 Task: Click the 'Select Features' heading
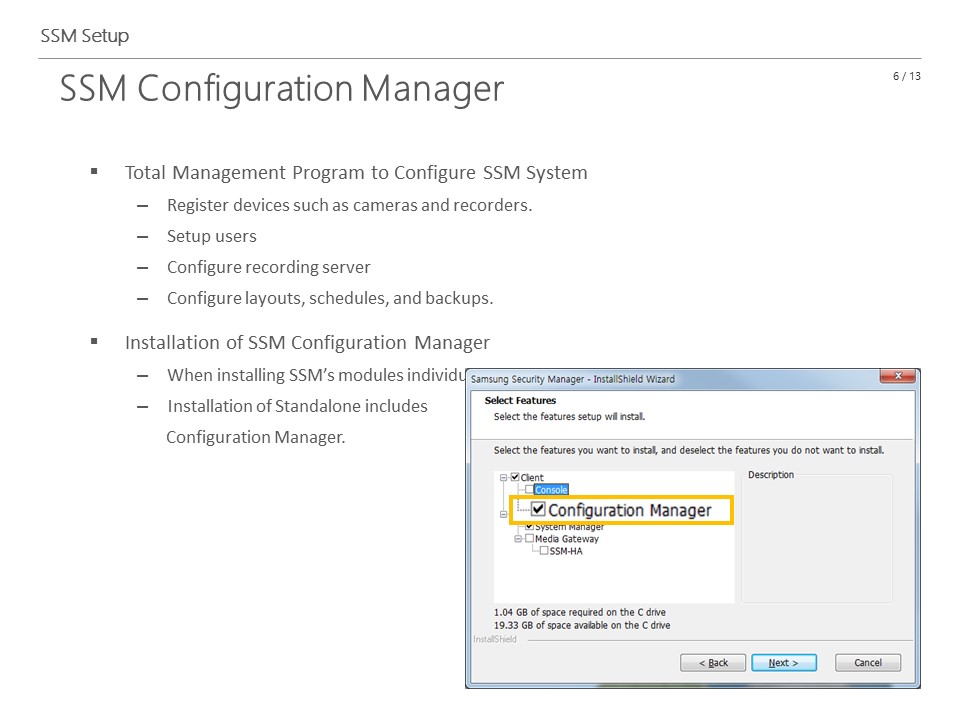coord(520,400)
